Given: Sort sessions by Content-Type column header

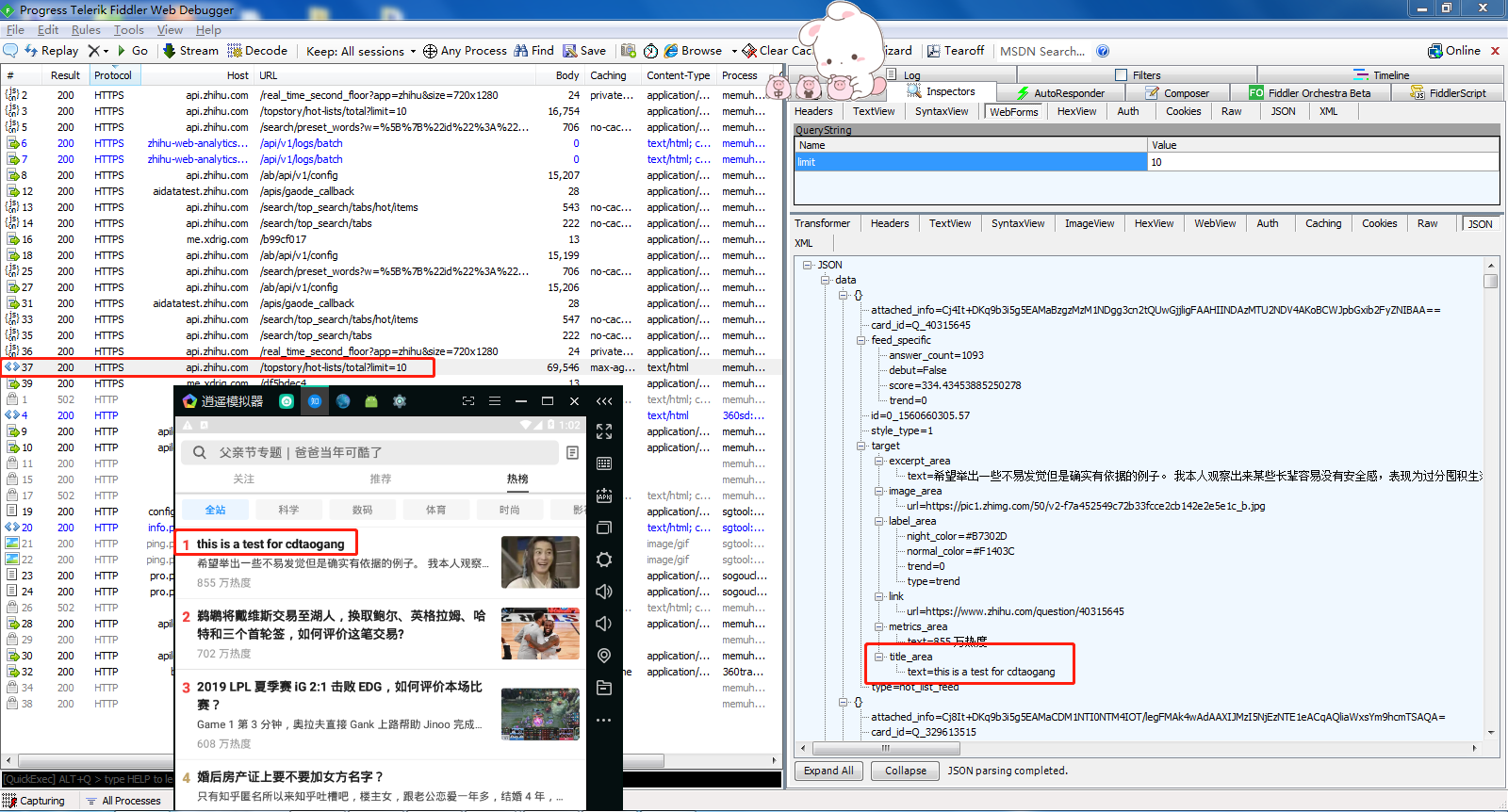Looking at the screenshot, I should [x=679, y=75].
